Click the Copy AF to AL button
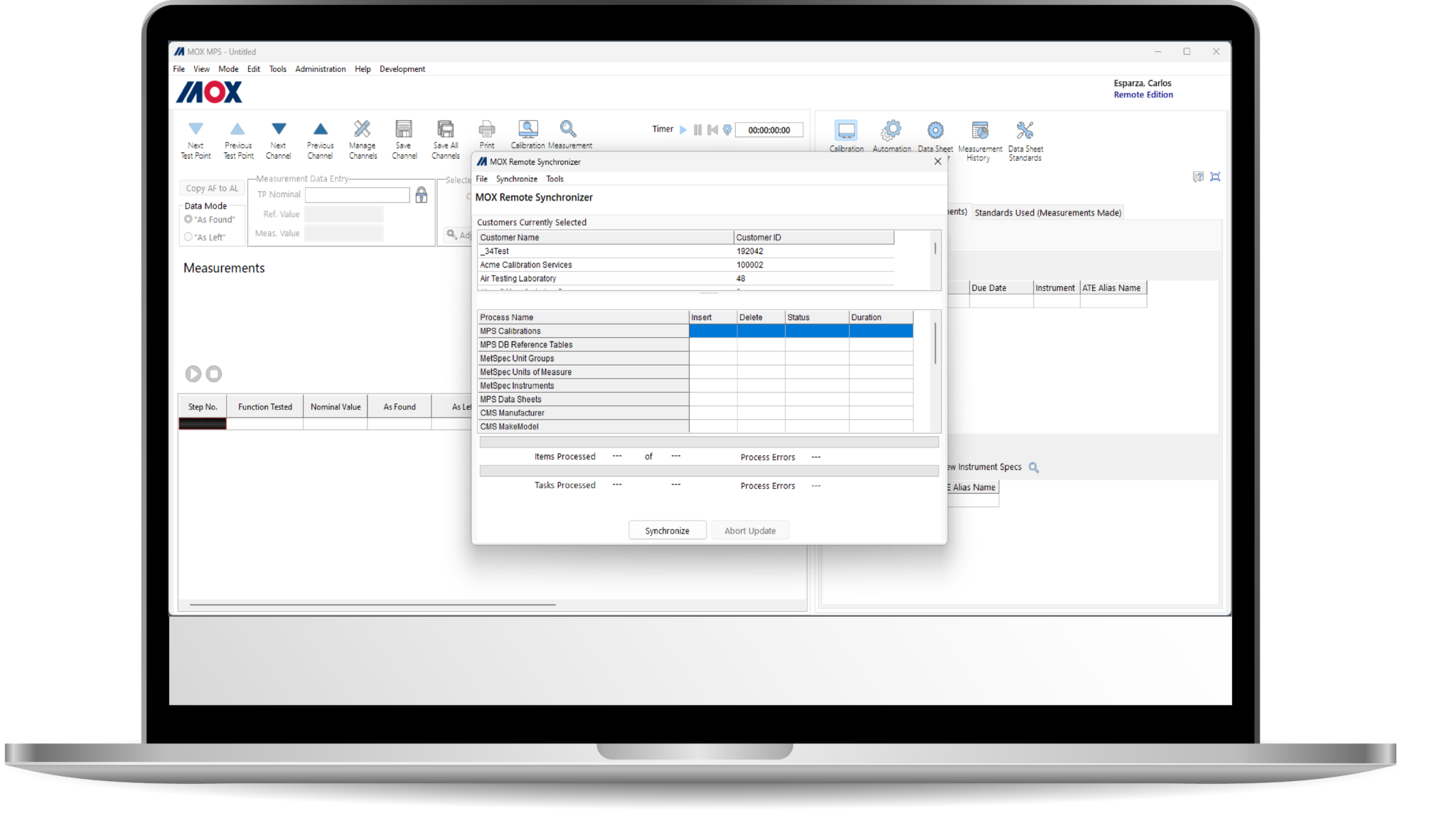 click(x=212, y=189)
